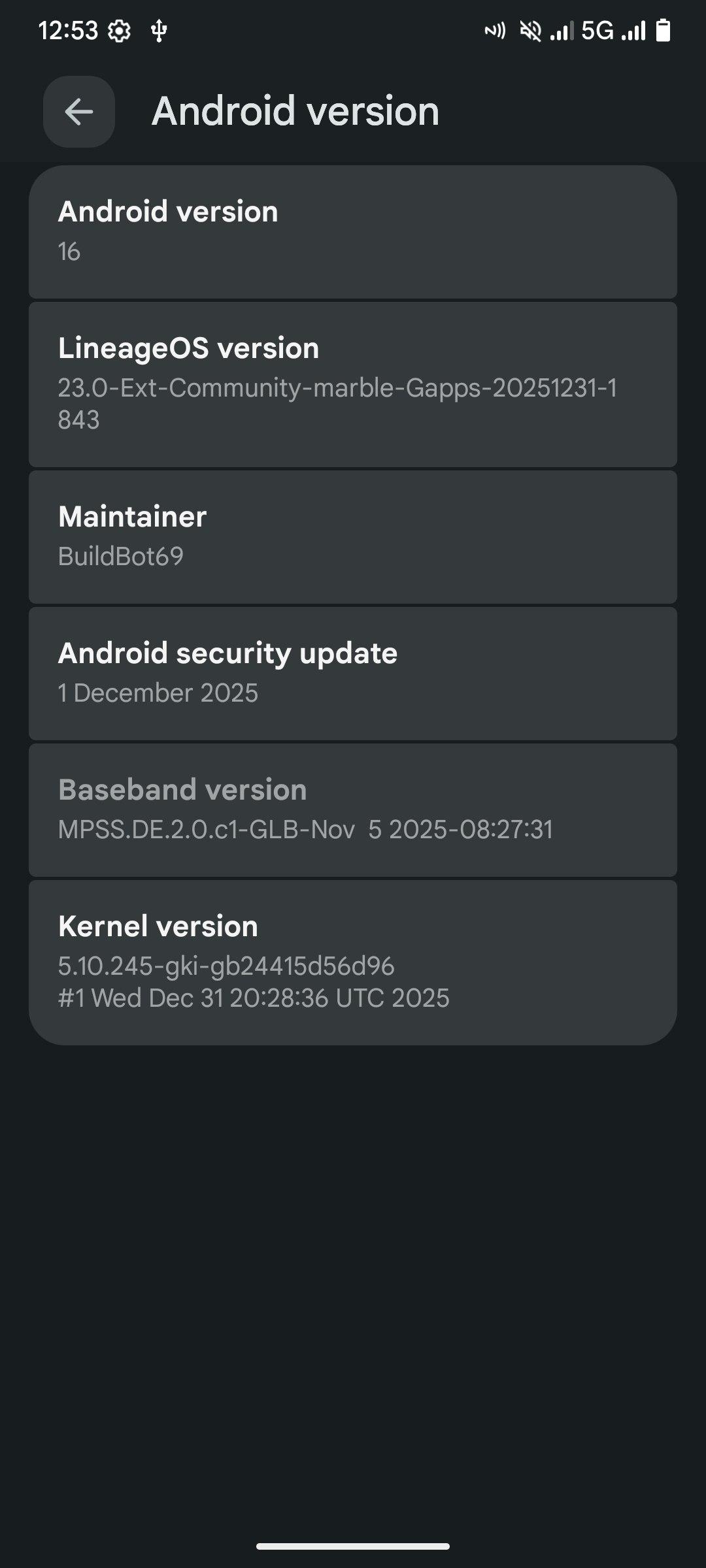The image size is (706, 1568).
Task: Tap the bottom navigation gesture pill
Action: 353,1546
